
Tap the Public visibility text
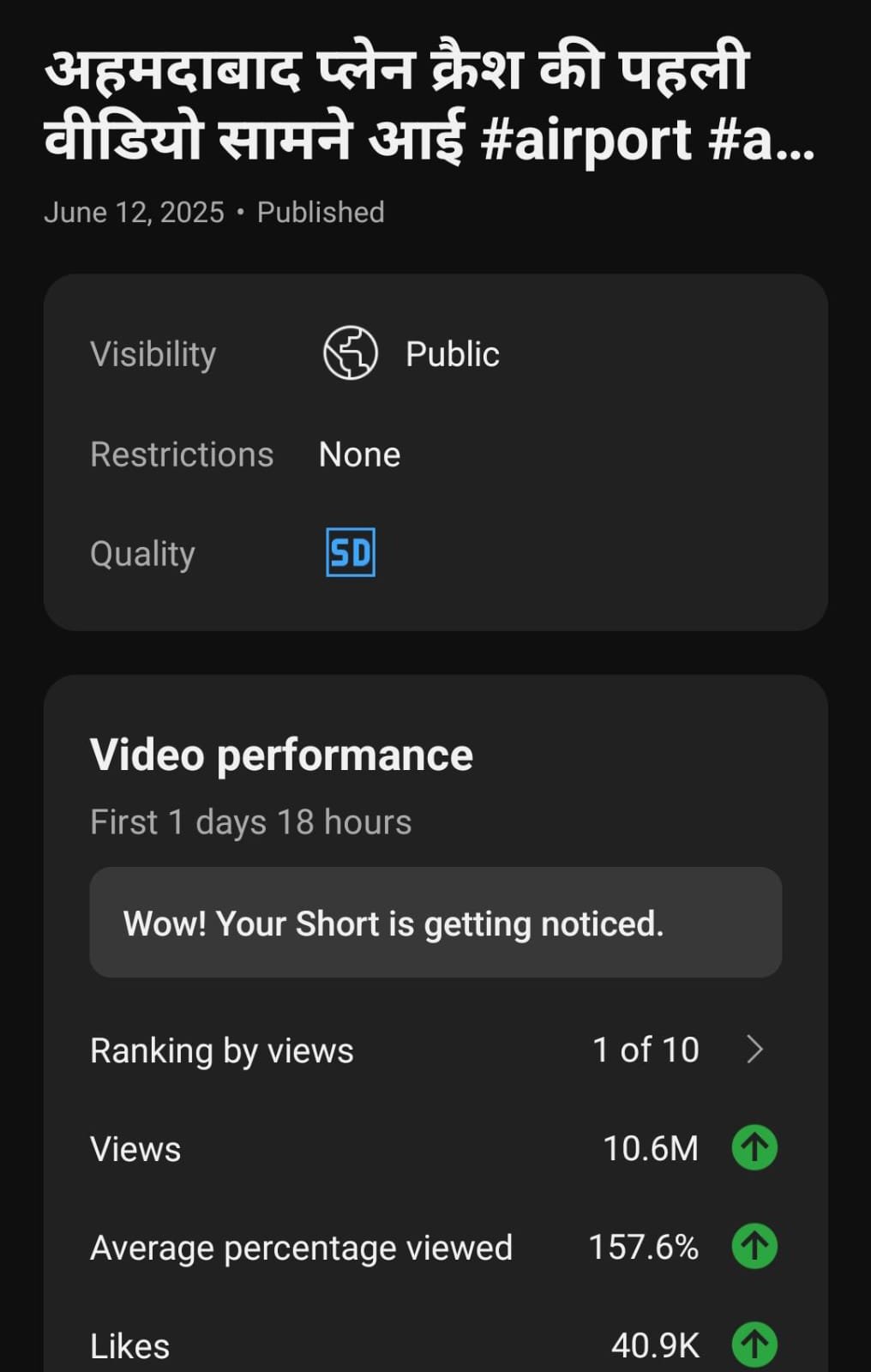452,354
